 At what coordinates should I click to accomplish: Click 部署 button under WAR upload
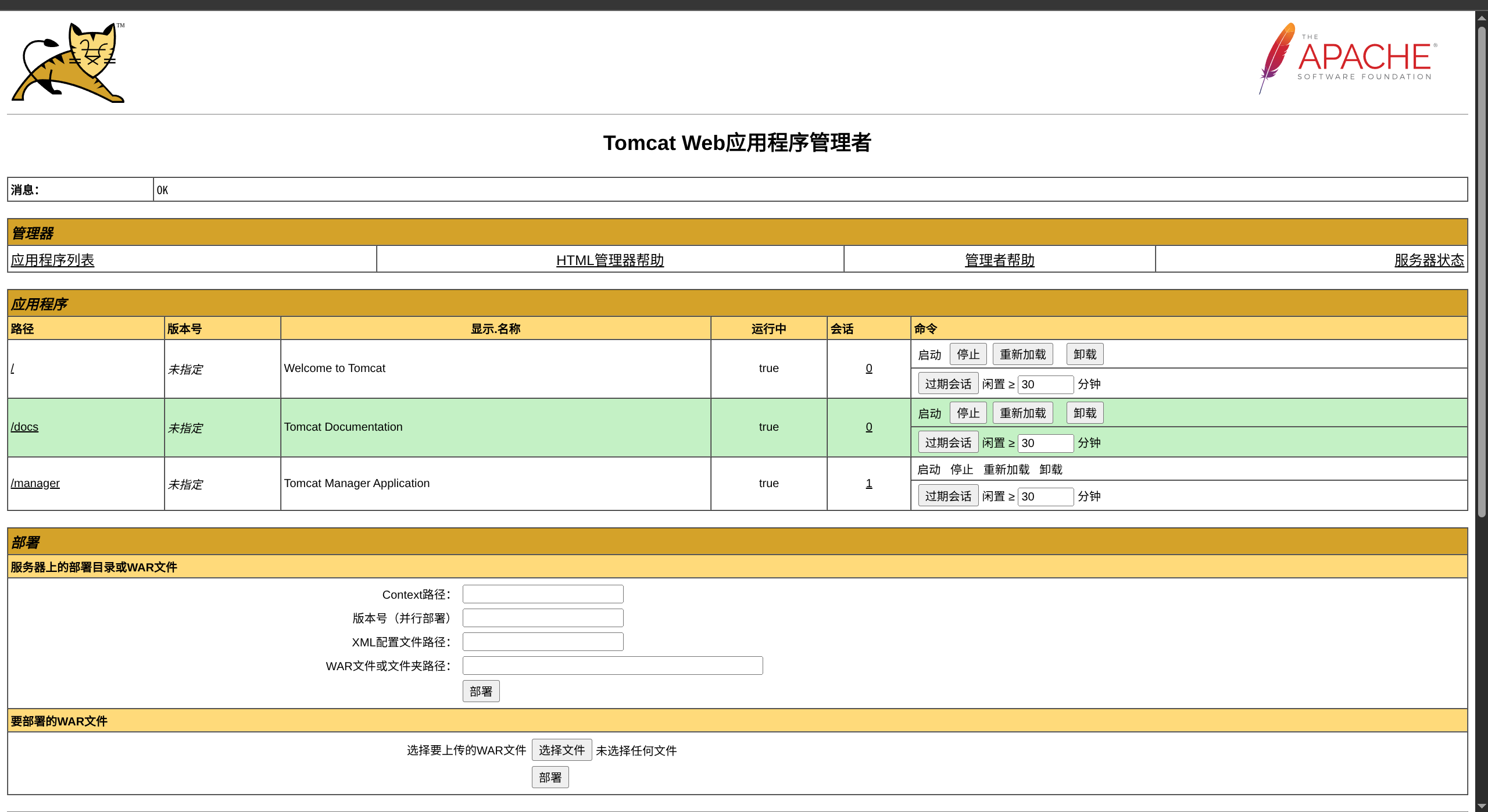[550, 777]
